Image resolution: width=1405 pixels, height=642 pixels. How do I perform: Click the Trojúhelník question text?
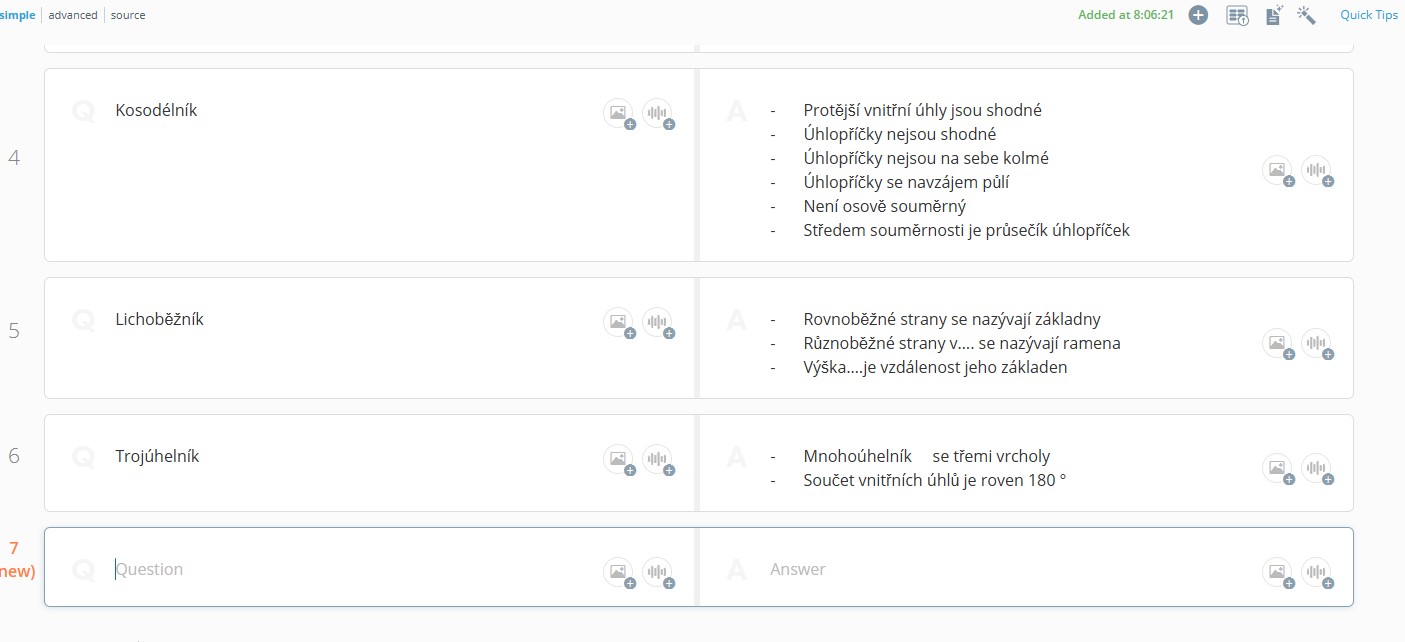coord(158,456)
